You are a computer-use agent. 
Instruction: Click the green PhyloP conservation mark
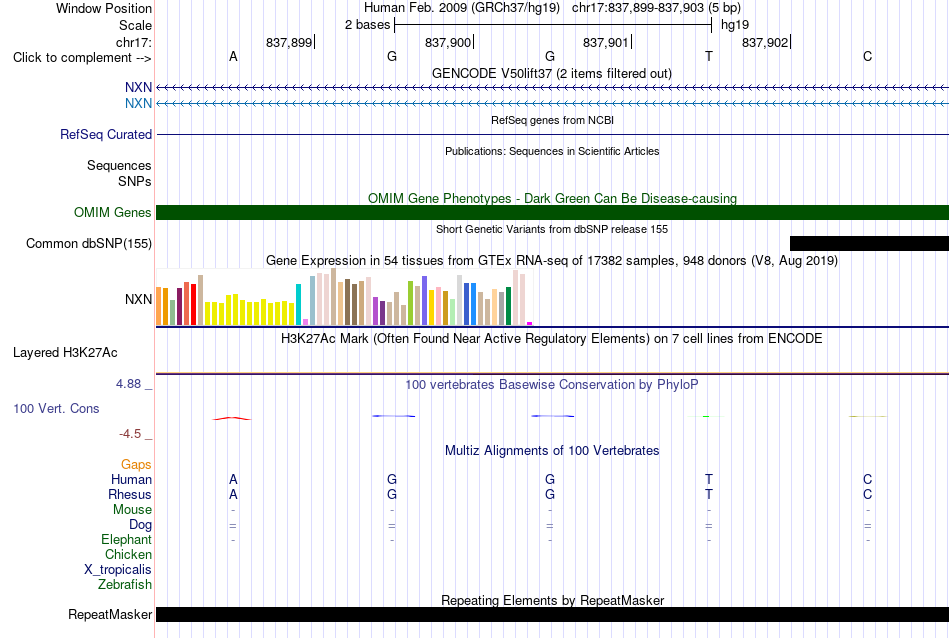[706, 416]
